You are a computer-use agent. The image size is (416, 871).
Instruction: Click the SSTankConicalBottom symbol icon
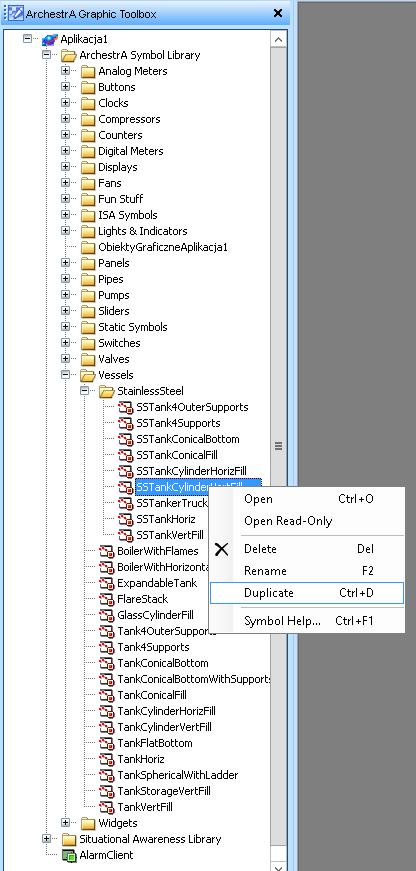click(x=126, y=439)
